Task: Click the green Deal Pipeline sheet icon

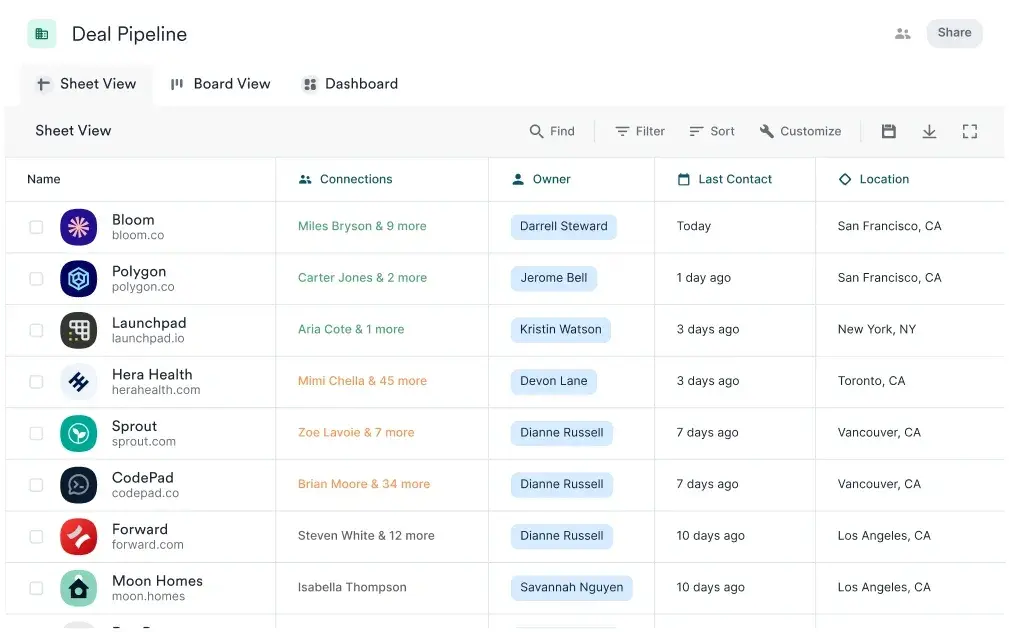Action: coord(42,34)
